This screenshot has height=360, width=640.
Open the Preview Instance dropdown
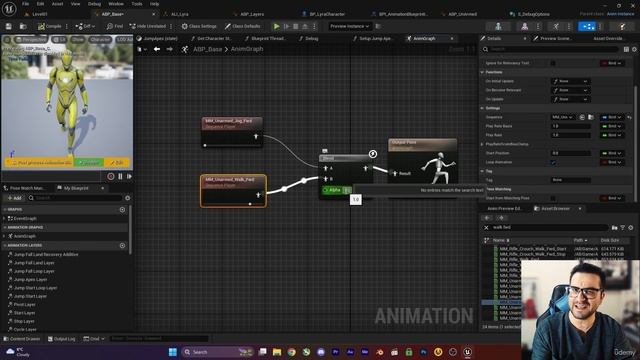point(349,26)
